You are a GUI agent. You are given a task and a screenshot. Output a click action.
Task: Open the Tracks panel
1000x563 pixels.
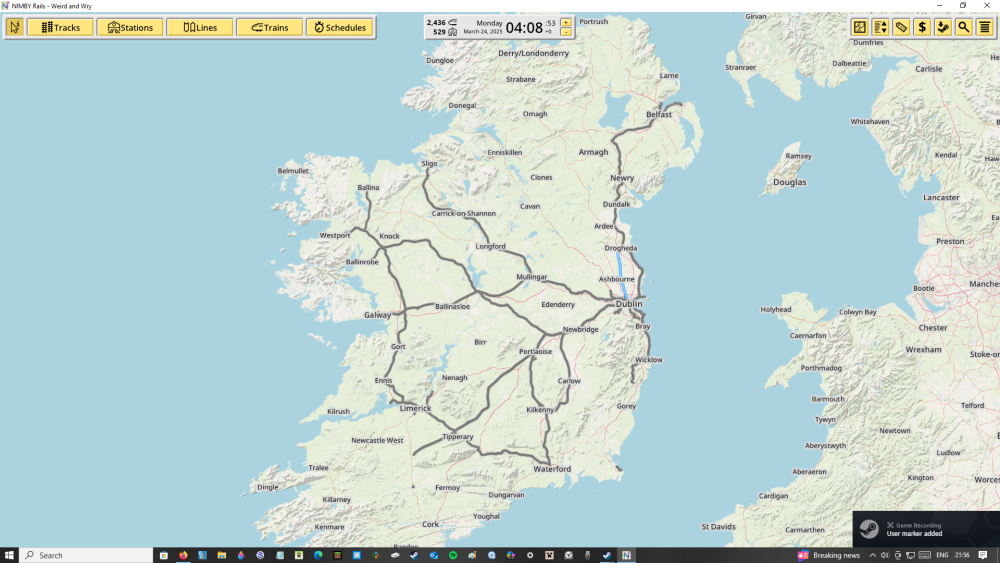[60, 27]
